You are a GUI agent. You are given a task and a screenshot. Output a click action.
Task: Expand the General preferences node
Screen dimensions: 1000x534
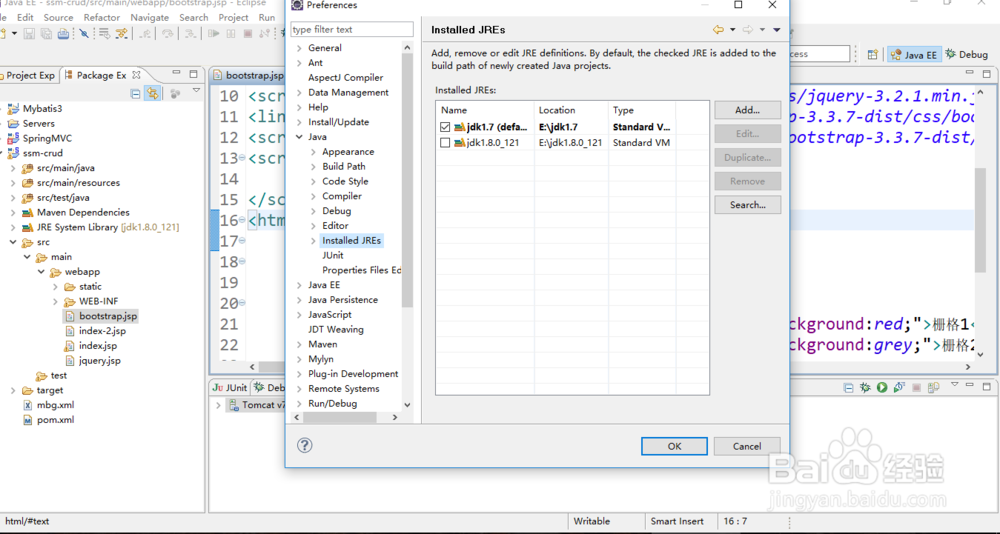[299, 48]
